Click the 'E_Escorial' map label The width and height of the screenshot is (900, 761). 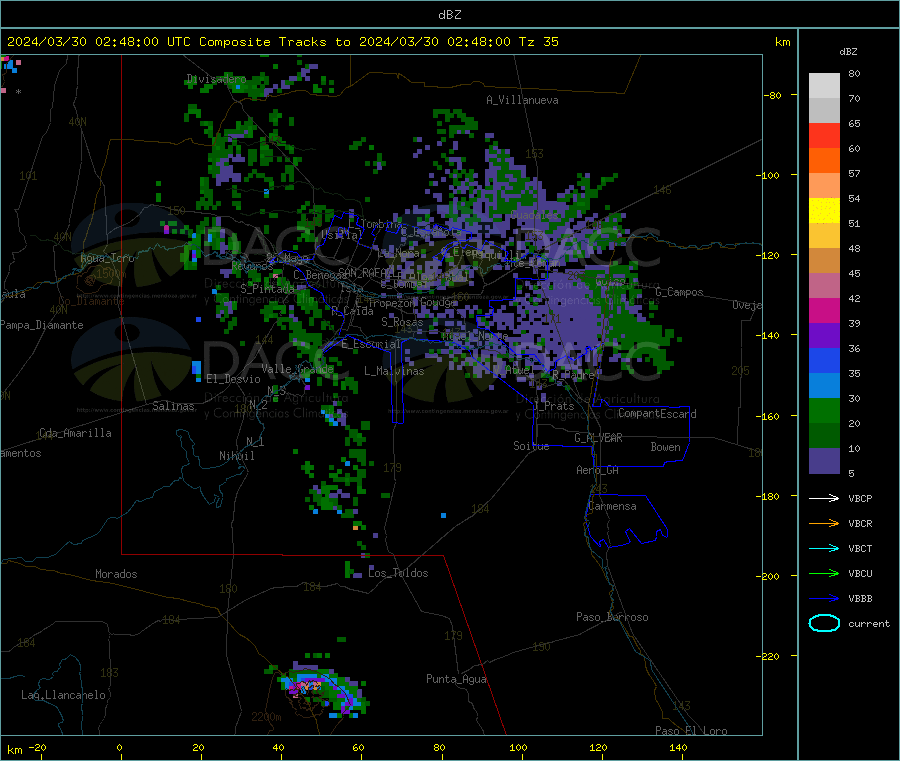click(x=371, y=344)
